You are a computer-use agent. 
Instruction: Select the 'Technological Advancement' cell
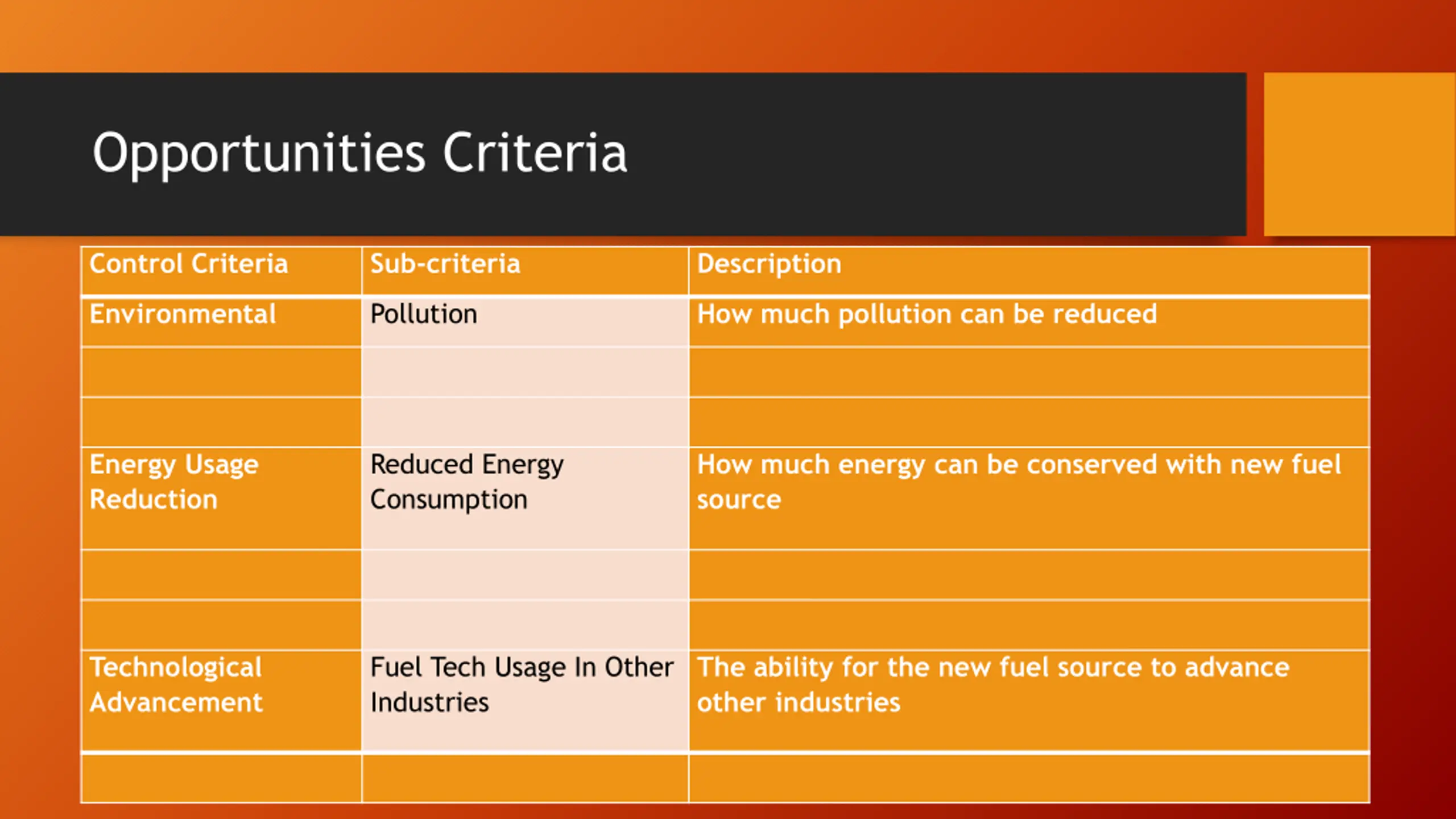coord(221,701)
